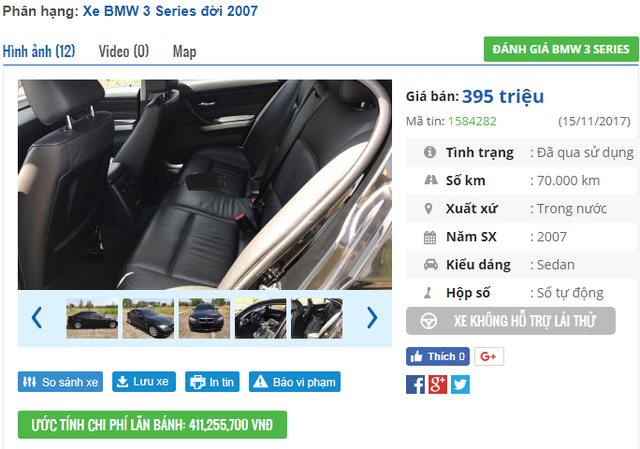640x449 pixels.
Task: Click the G+ button next to Thích
Action: (x=489, y=356)
